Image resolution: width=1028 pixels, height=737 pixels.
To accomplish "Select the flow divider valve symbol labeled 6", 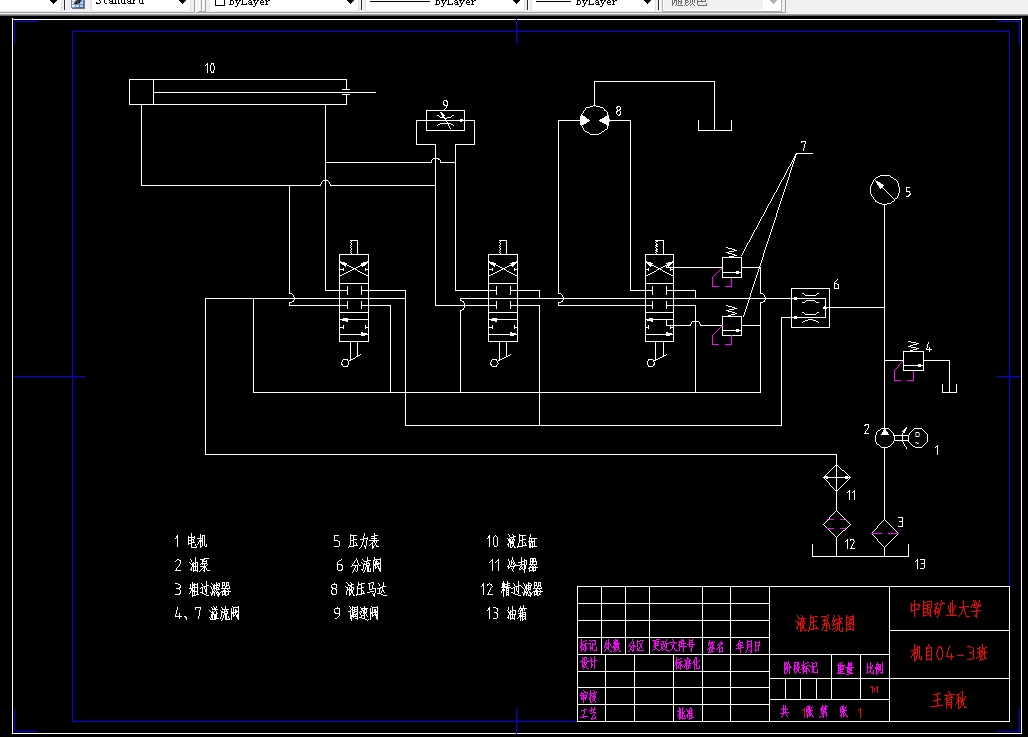I will click(x=810, y=308).
